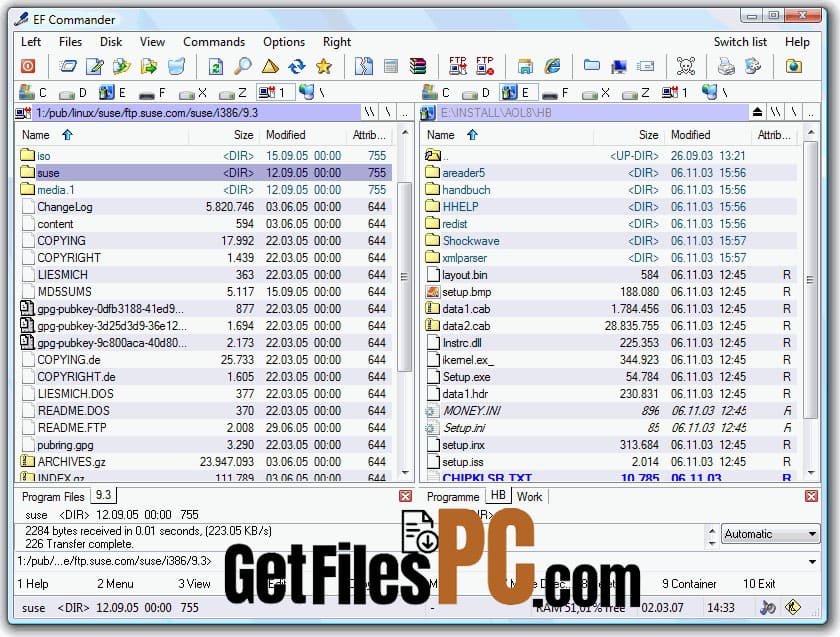Open the Commands menu
840x637 pixels.
click(214, 42)
